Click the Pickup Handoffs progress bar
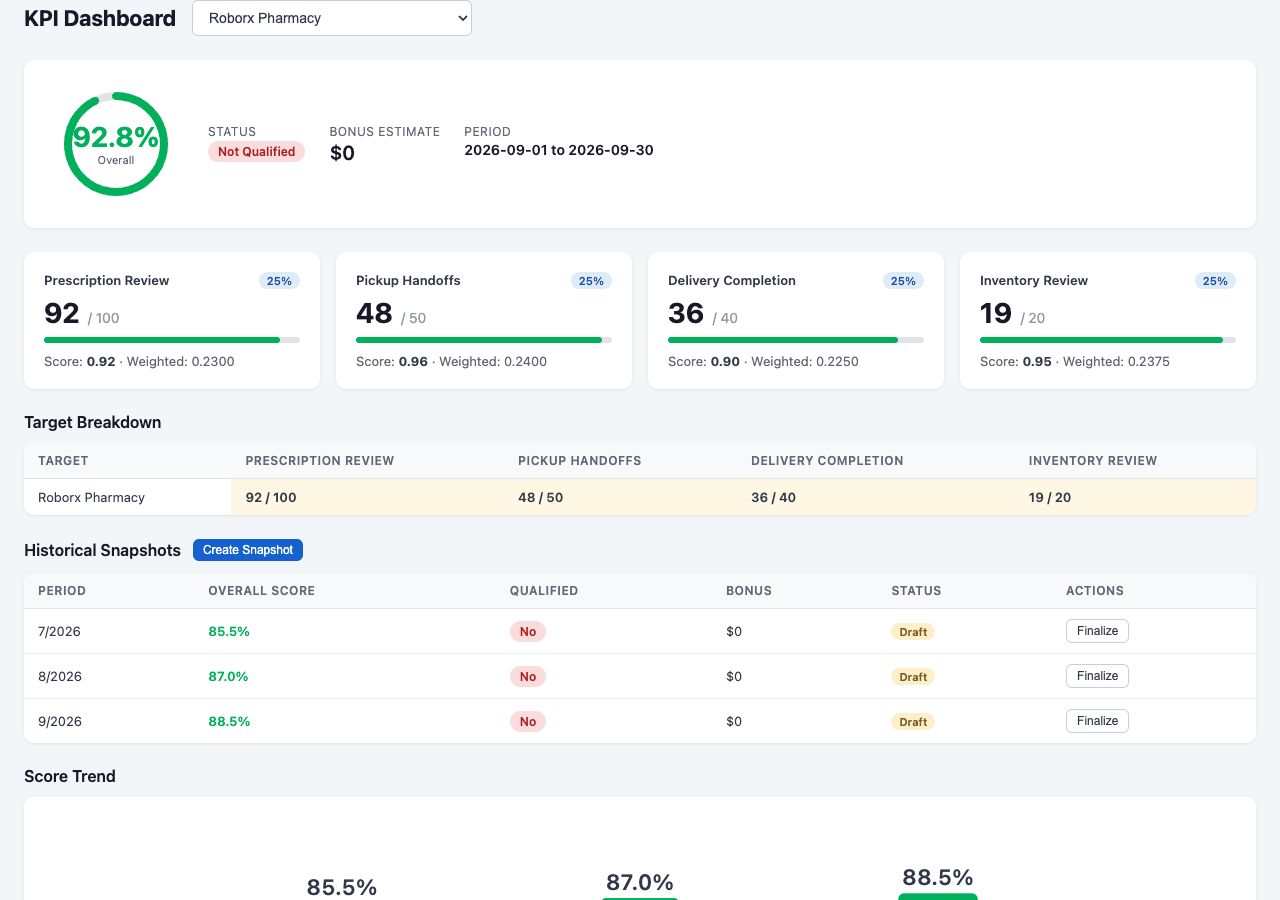Screen dimensions: 1280x900 click(x=484, y=340)
